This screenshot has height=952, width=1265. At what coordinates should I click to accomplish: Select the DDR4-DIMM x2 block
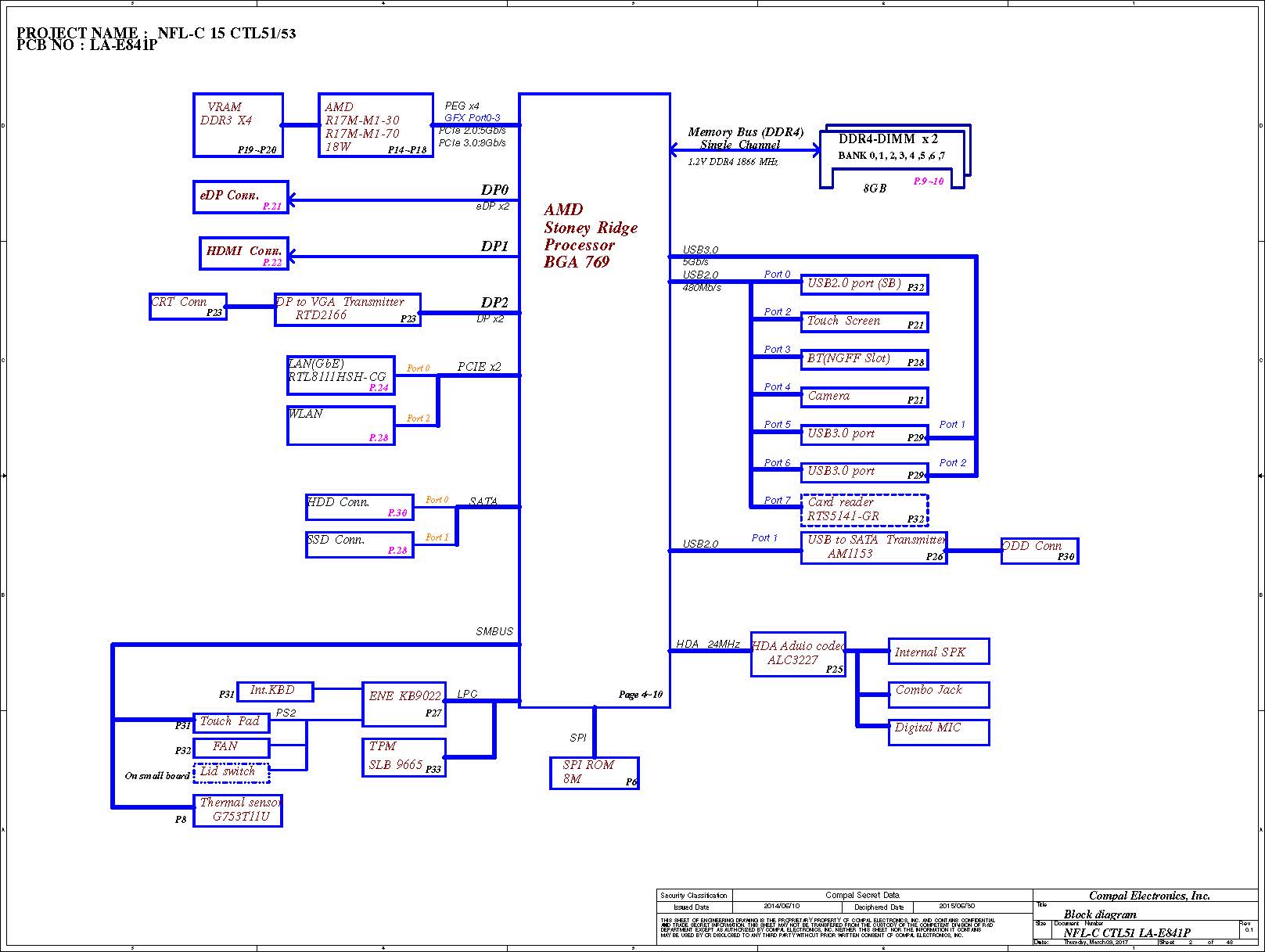895,156
